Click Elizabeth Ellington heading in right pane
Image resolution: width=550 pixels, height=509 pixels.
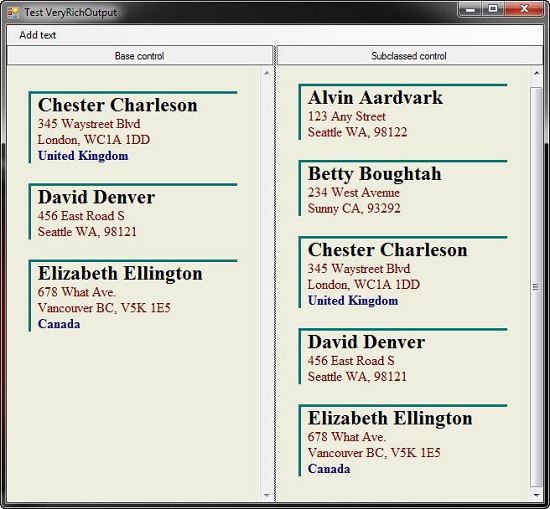click(390, 418)
